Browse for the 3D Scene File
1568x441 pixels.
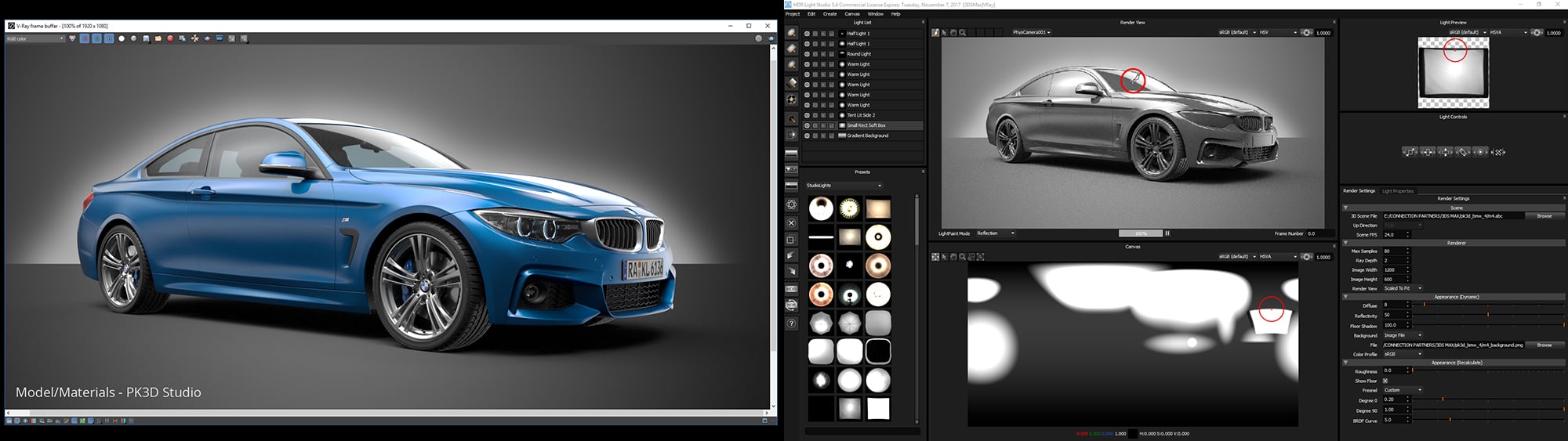[x=1544, y=216]
